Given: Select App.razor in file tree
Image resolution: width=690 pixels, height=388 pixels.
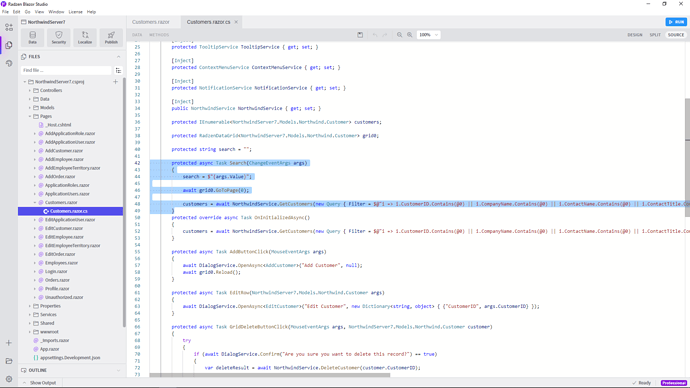Looking at the screenshot, I should pos(50,349).
